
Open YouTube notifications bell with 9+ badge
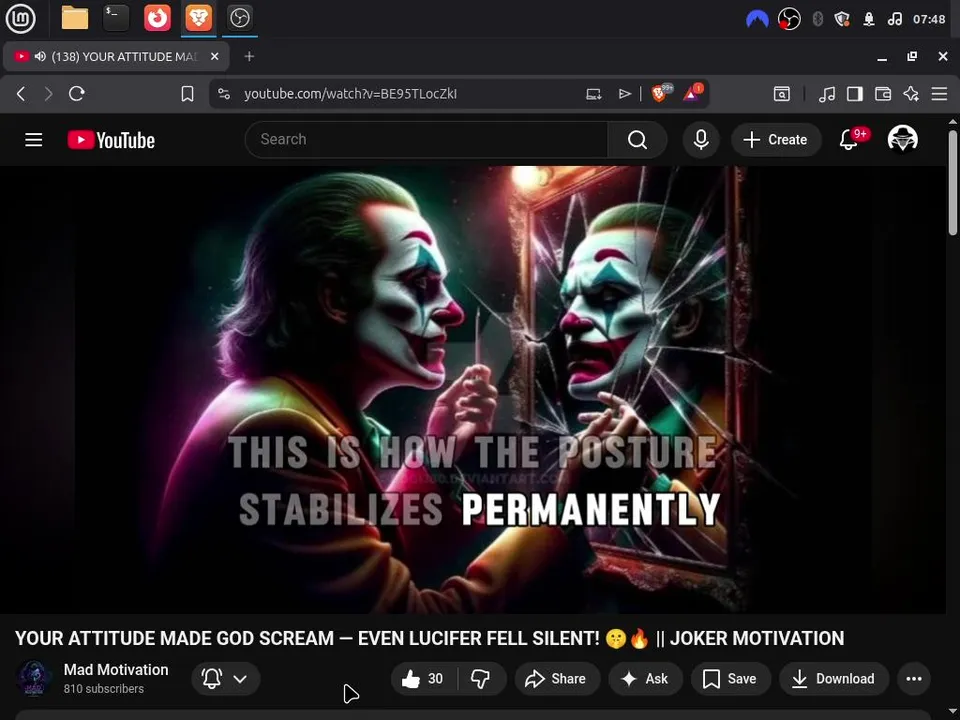(851, 140)
